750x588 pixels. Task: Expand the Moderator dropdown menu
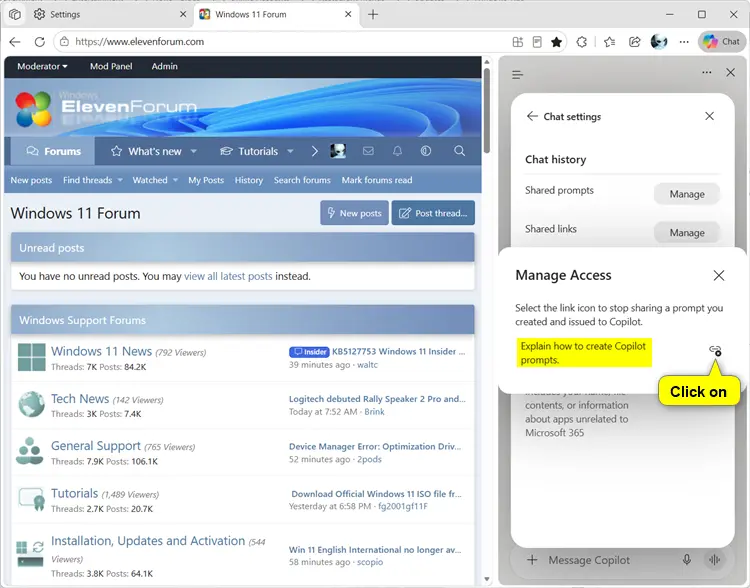click(x=42, y=67)
